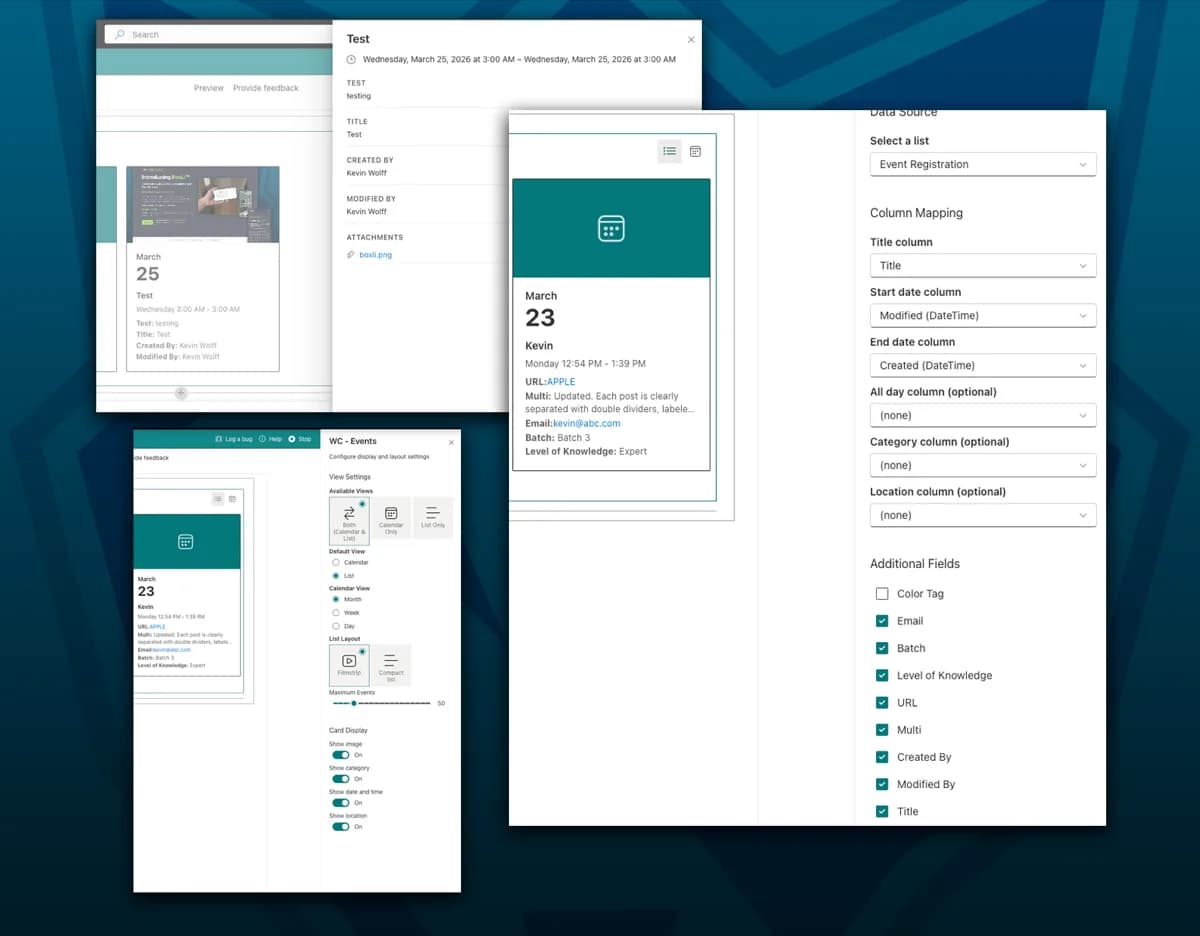Open the Start date column dropdown
Viewport: 1200px width, 936px height.
pos(983,316)
